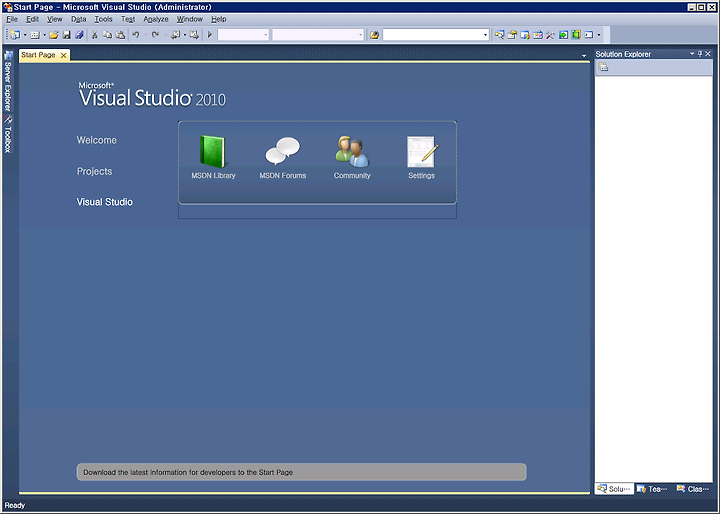The height and width of the screenshot is (514, 720).
Task: Click the Copy toolbar icon
Action: [x=107, y=35]
